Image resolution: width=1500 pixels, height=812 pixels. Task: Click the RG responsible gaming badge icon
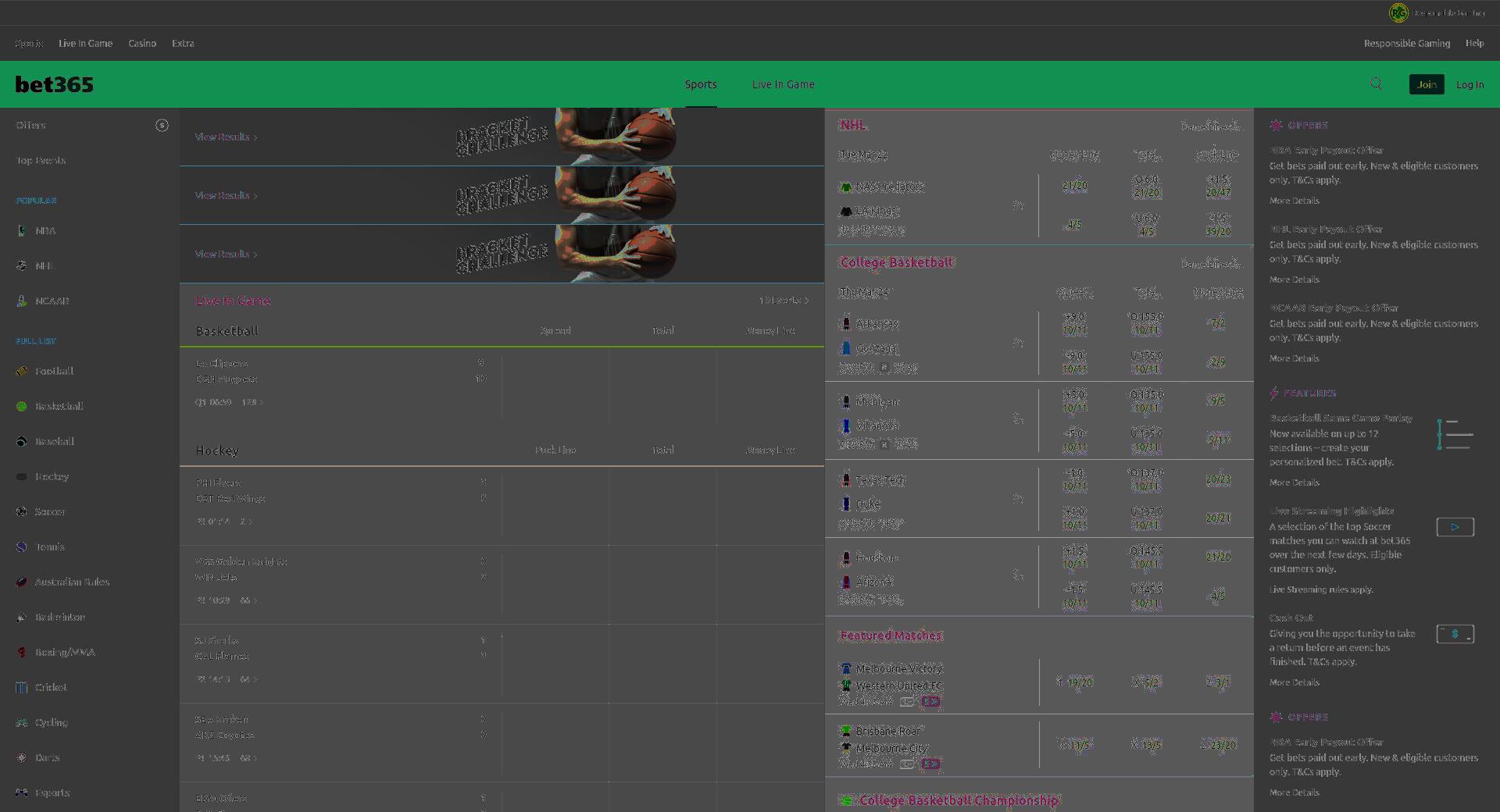click(1398, 12)
